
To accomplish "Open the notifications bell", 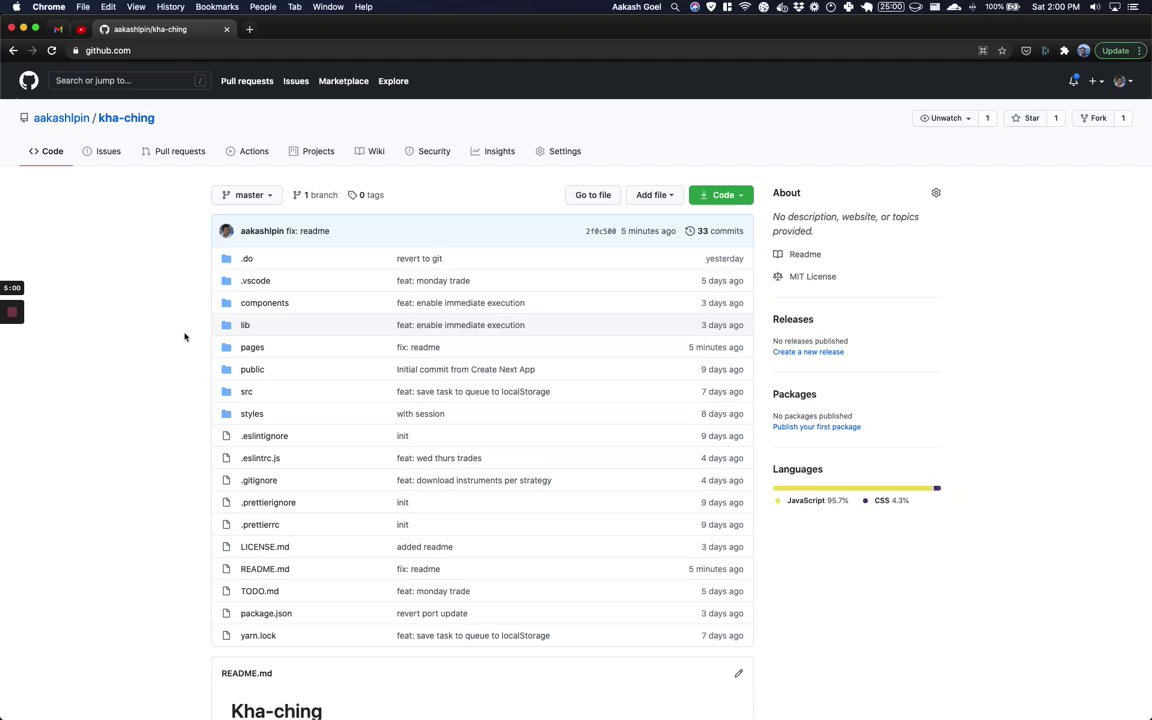I will 1073,81.
